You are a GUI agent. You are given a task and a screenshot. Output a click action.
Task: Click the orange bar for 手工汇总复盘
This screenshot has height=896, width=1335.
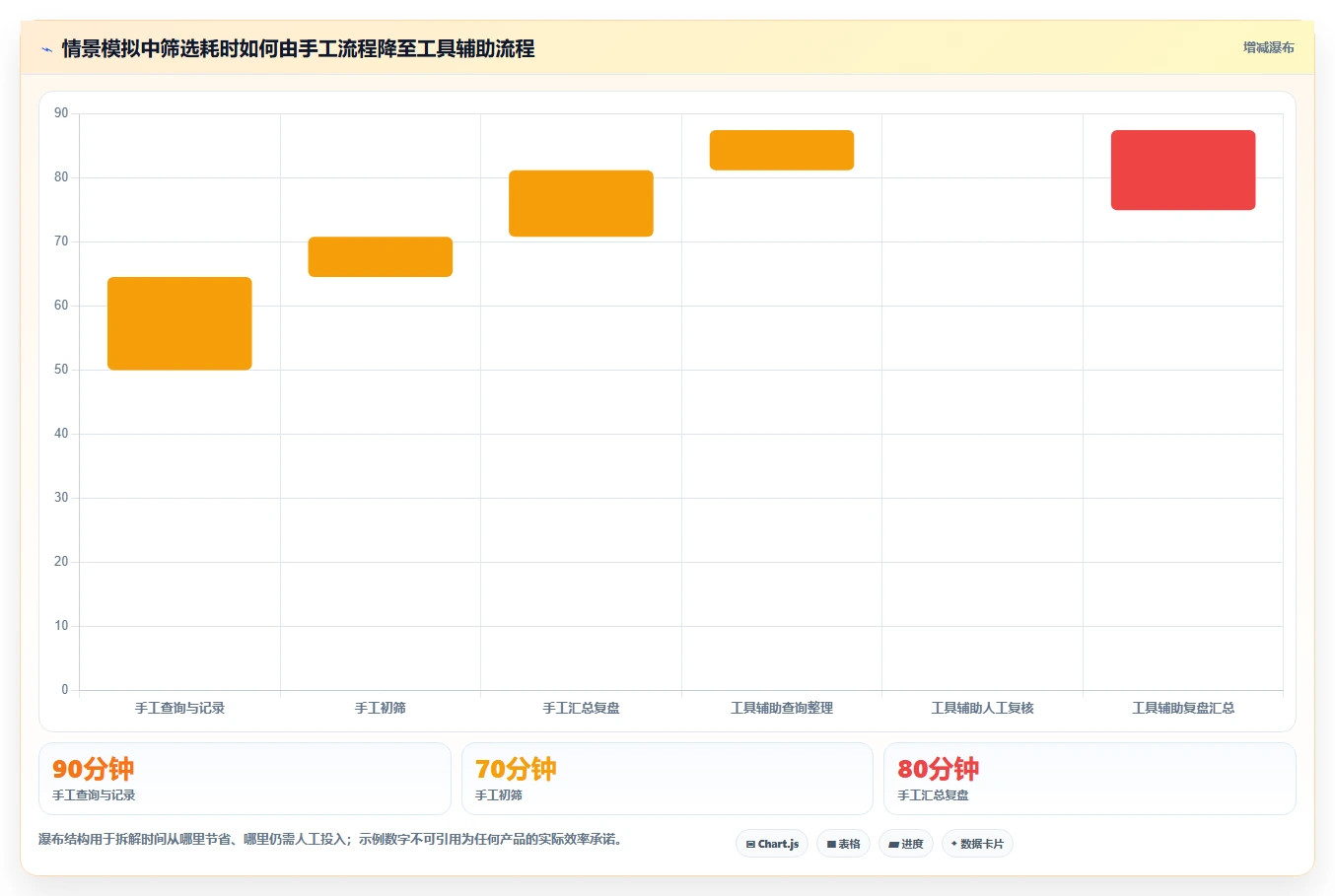click(581, 203)
